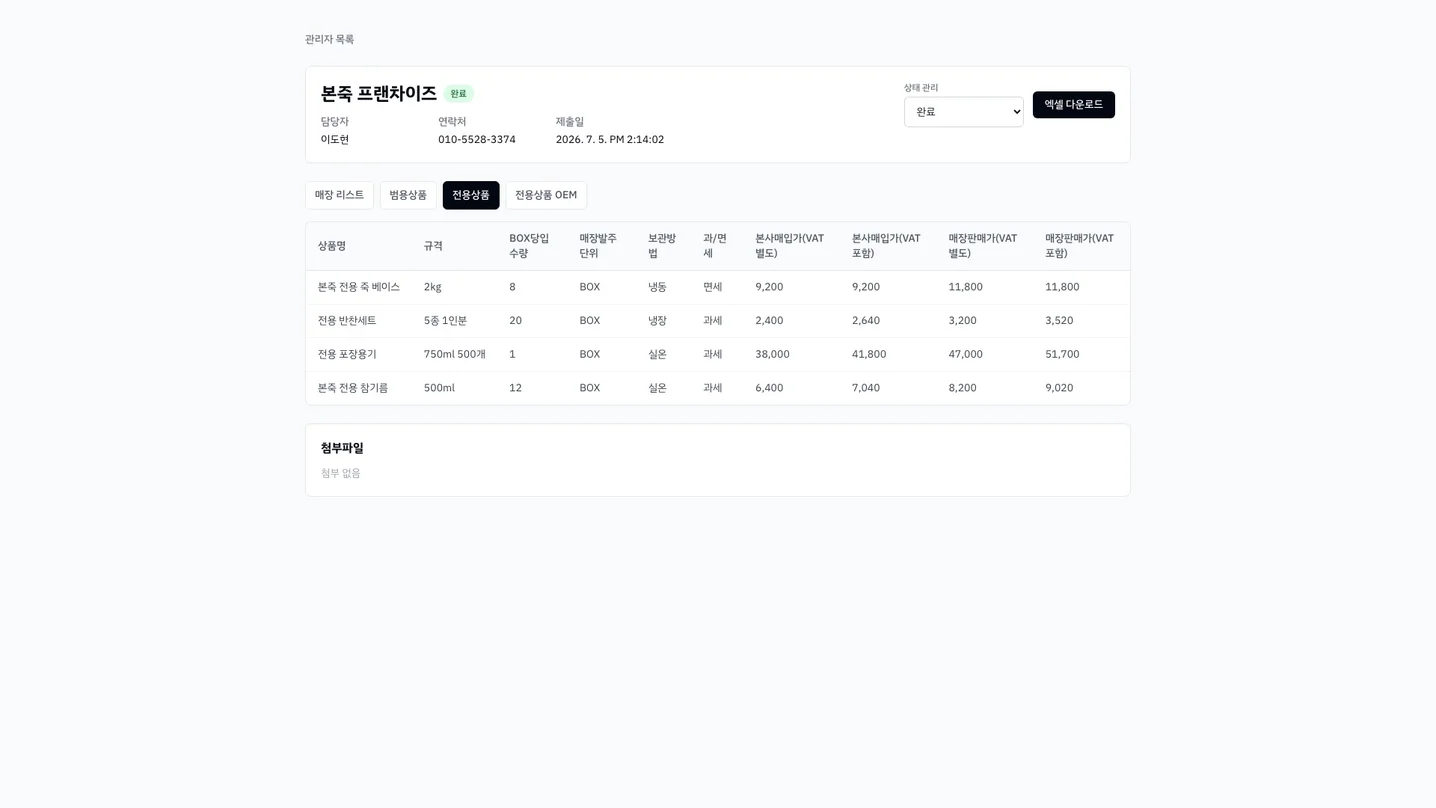Select product 본죽 전용 참기름
Image resolution: width=1436 pixels, height=808 pixels.
(353, 388)
